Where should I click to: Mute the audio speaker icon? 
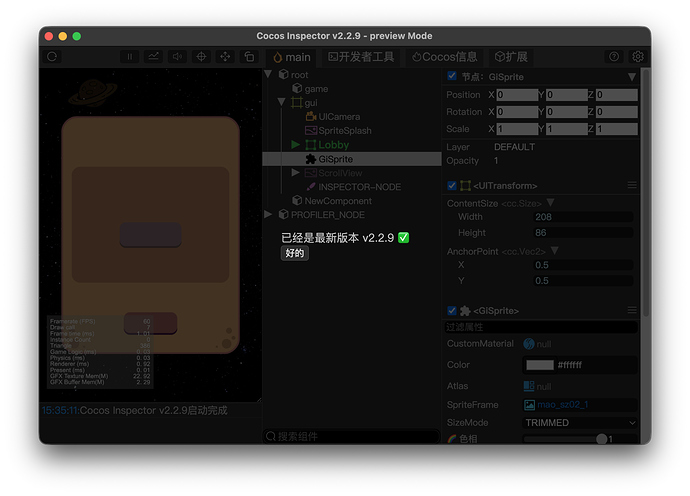[177, 57]
